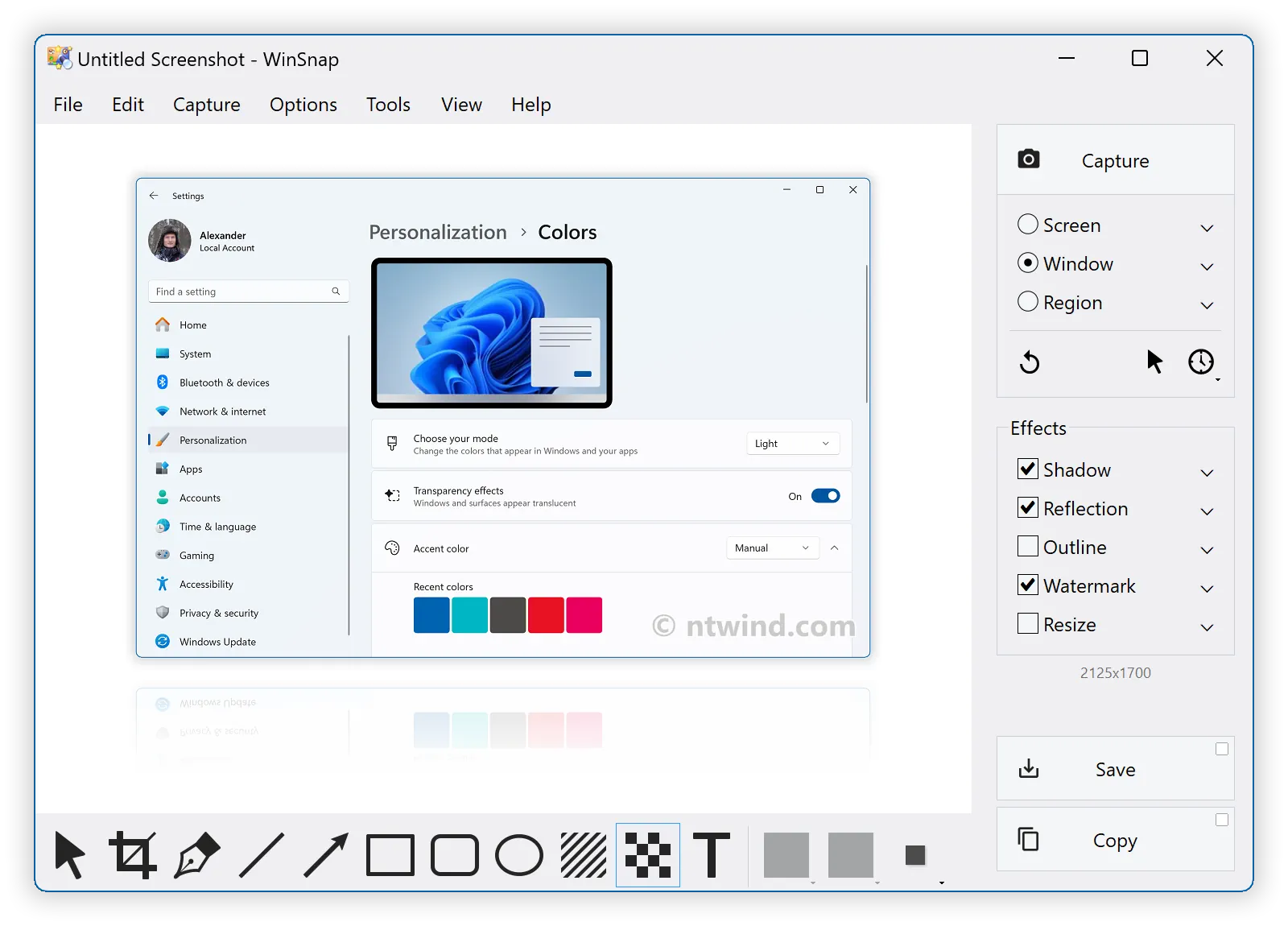This screenshot has height=926, width=1288.
Task: Click the captured Settings window preview
Action: pyautogui.click(x=503, y=417)
